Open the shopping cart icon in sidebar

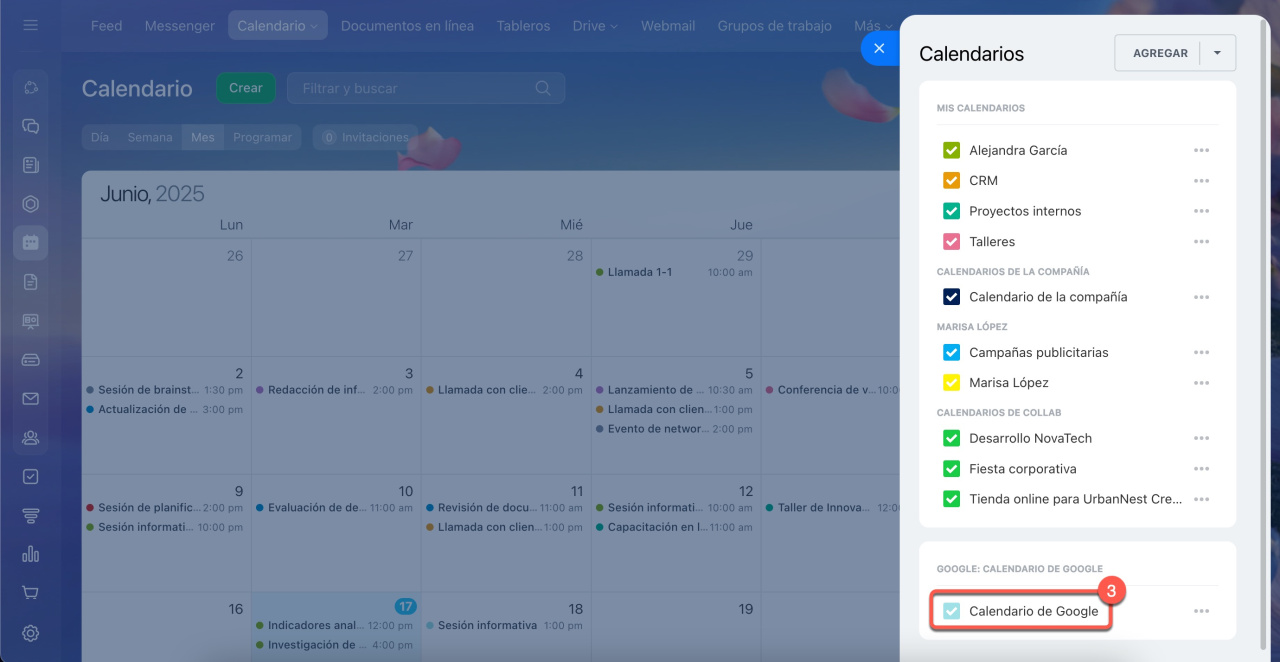30,593
